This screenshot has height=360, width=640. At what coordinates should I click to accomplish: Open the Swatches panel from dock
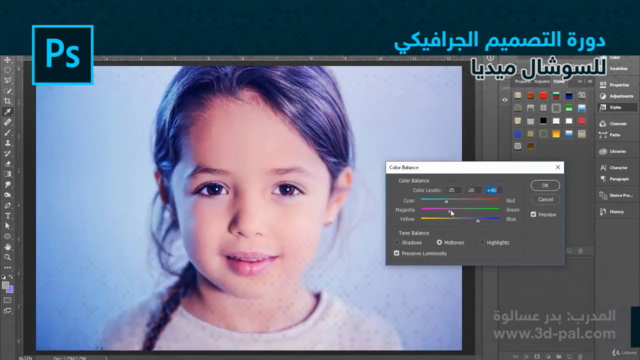618,69
